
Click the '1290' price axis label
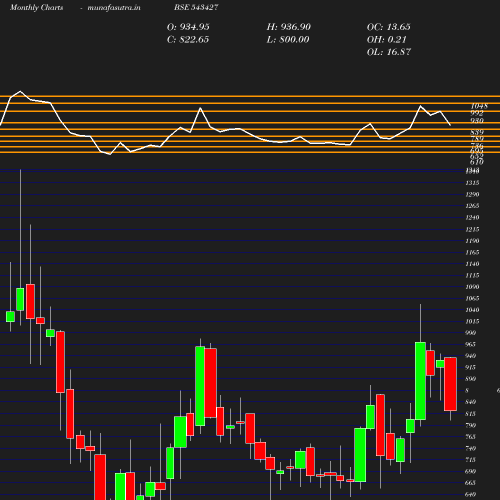(472, 194)
